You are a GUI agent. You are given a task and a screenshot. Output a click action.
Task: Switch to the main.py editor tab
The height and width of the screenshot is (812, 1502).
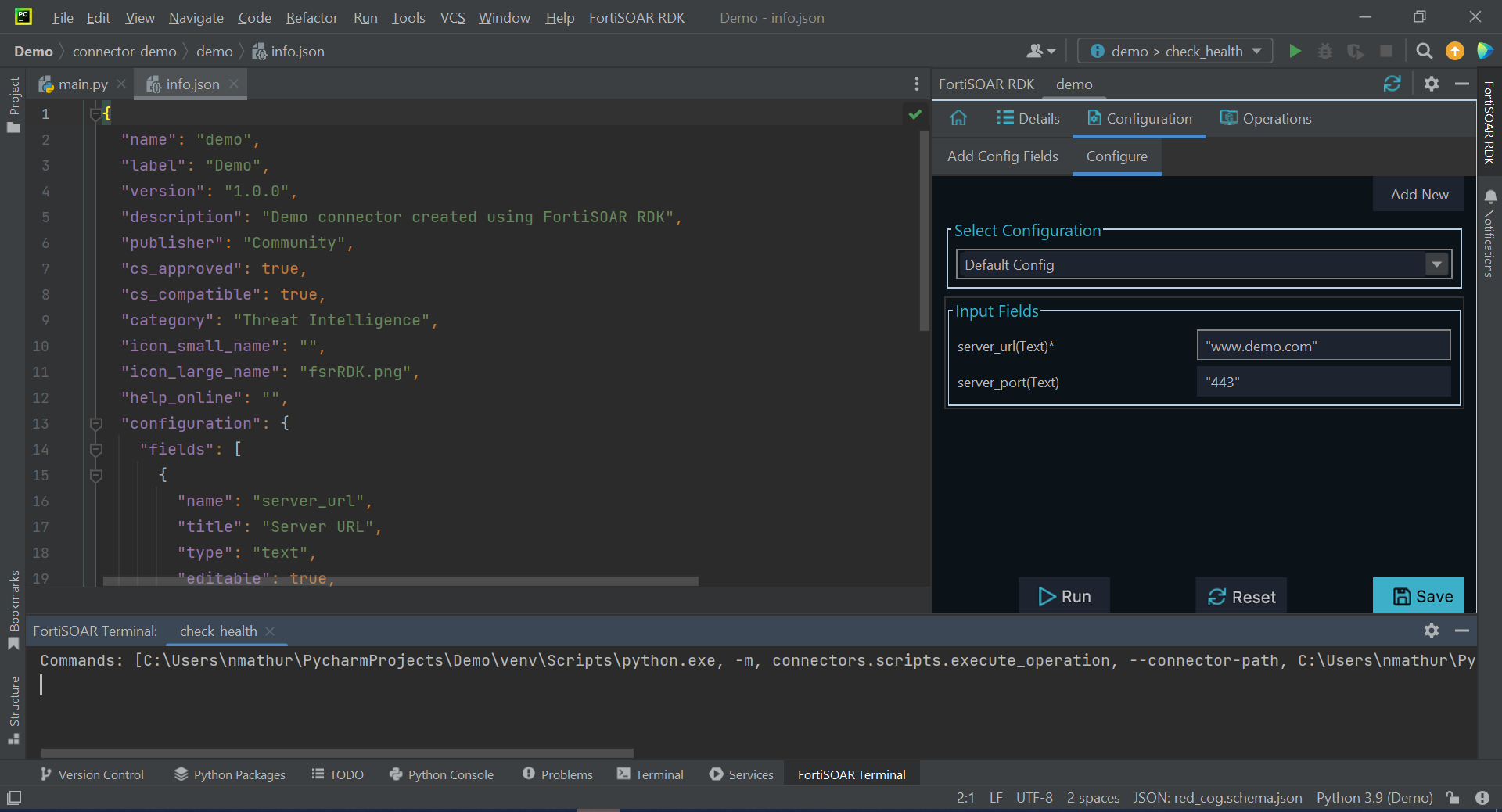tap(82, 84)
